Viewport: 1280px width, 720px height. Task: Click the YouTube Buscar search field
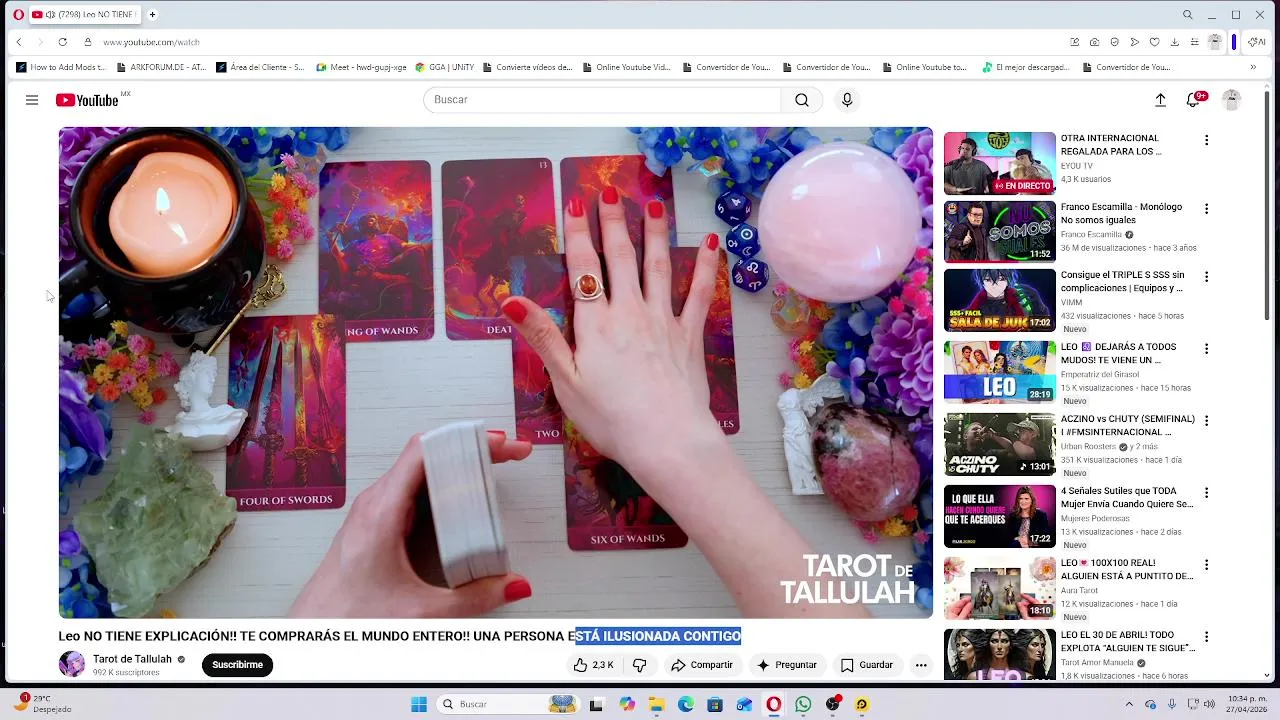coord(602,100)
